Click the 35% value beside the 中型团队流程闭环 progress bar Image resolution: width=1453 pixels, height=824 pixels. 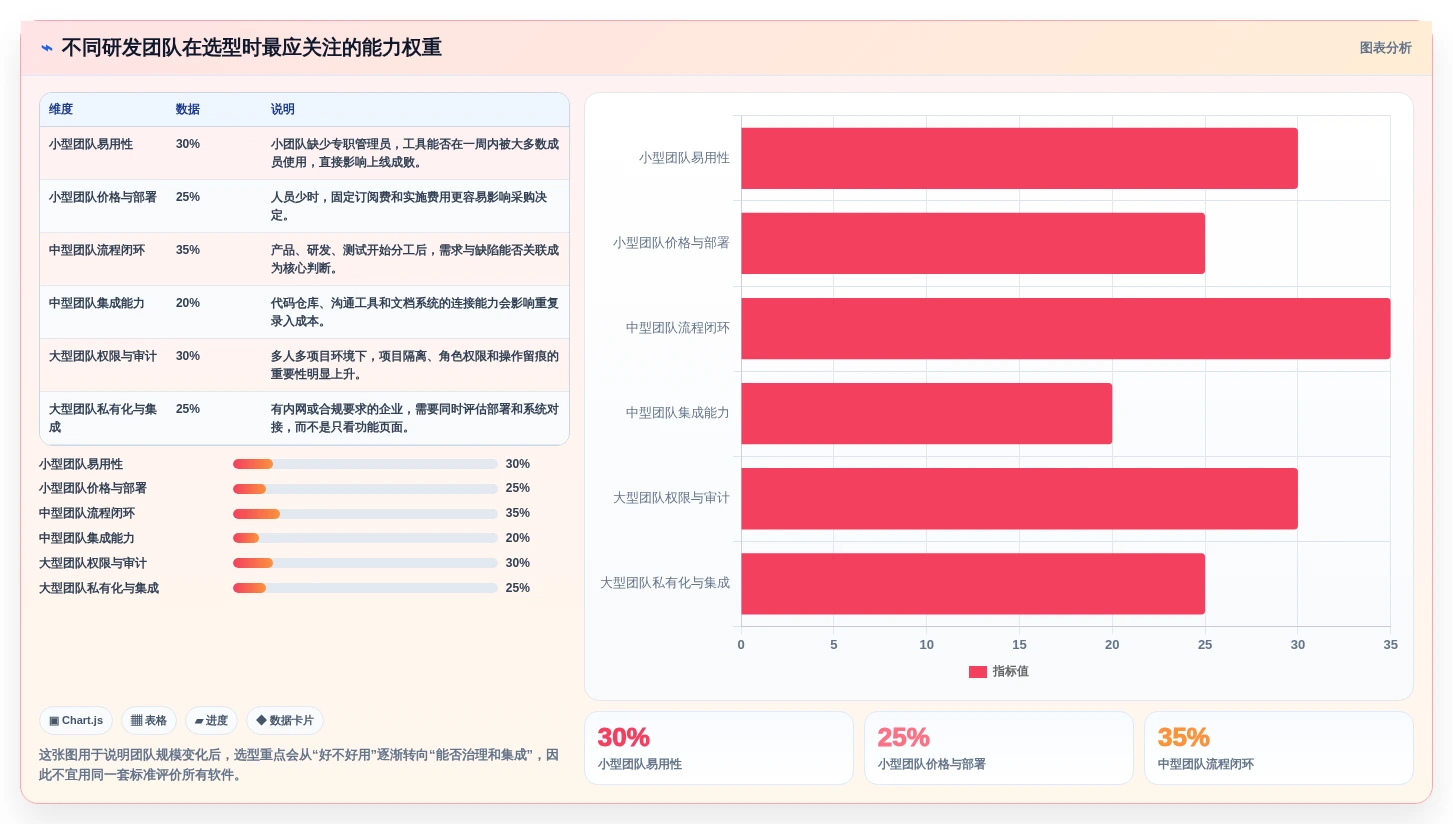518,513
